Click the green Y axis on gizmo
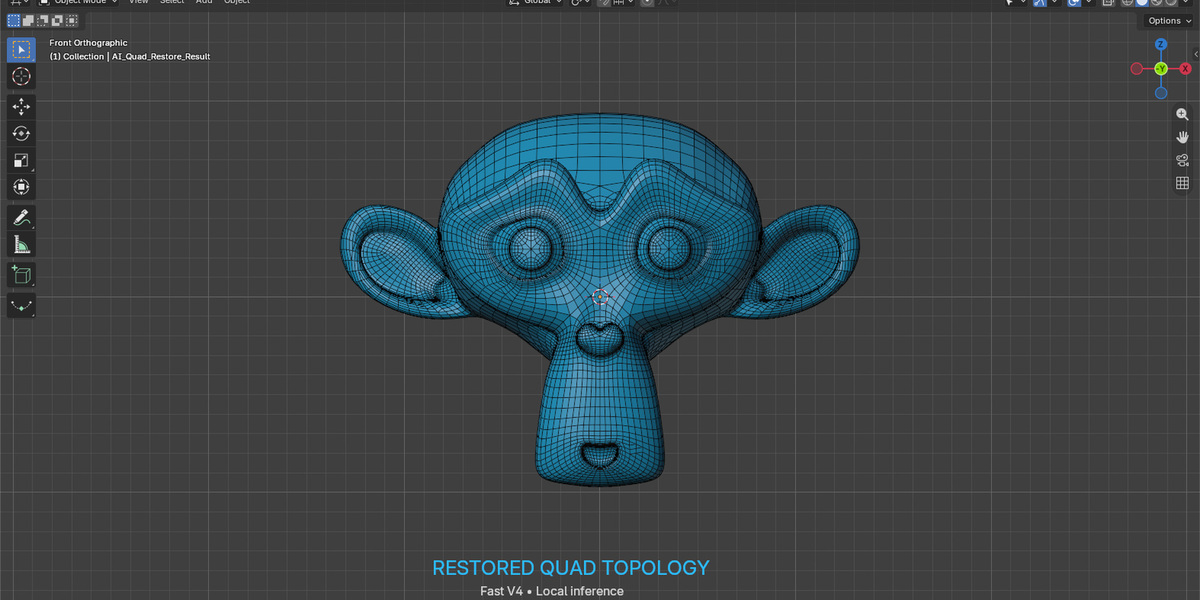This screenshot has width=1200, height=600. (1161, 68)
